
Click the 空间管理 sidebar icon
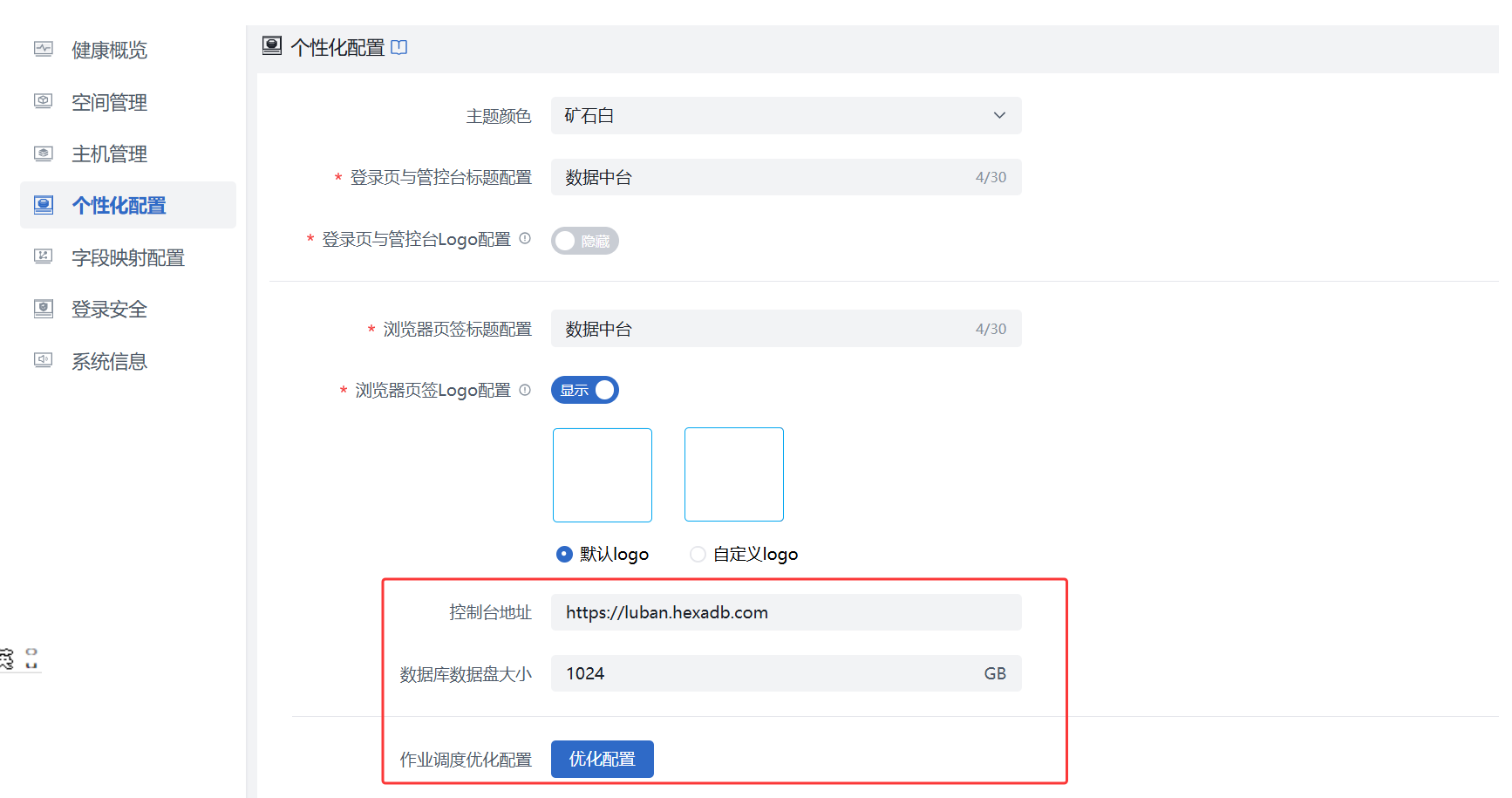point(44,101)
